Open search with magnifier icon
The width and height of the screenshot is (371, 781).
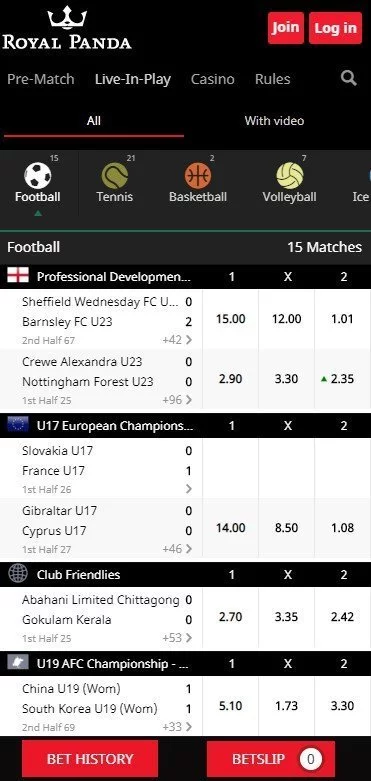[349, 78]
